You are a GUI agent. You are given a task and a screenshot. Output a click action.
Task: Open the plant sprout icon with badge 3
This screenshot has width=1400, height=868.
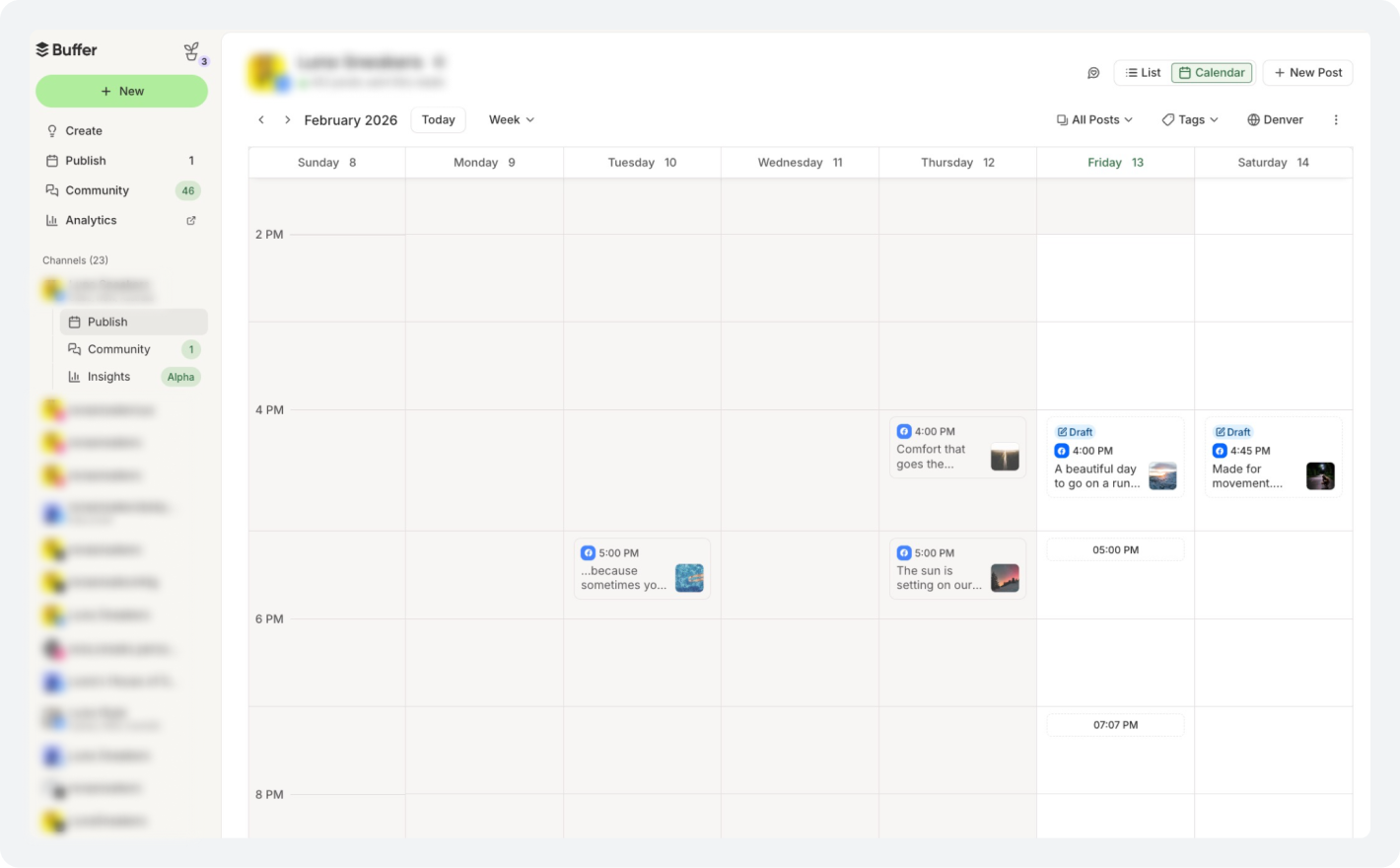click(192, 51)
